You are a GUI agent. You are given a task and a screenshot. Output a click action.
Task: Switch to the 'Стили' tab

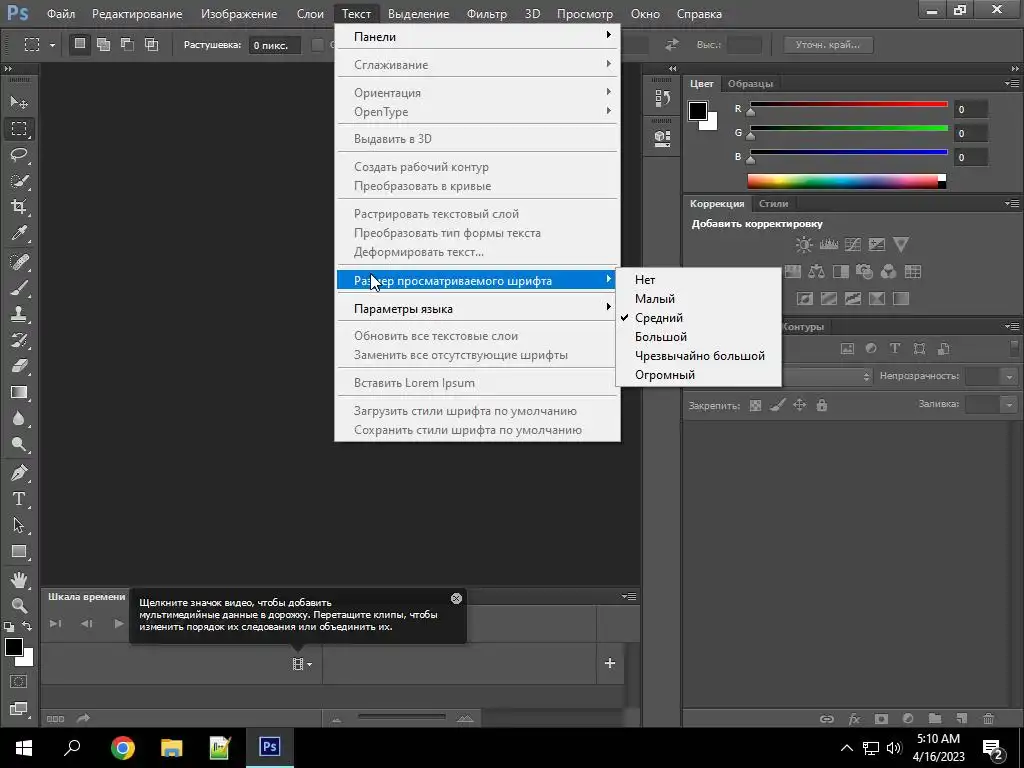coord(773,204)
